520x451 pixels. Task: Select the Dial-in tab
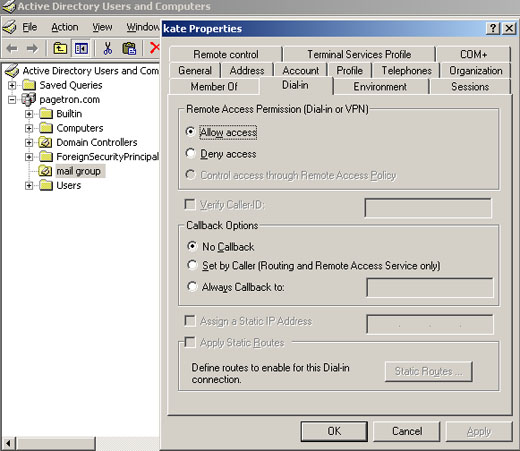pyautogui.click(x=295, y=85)
